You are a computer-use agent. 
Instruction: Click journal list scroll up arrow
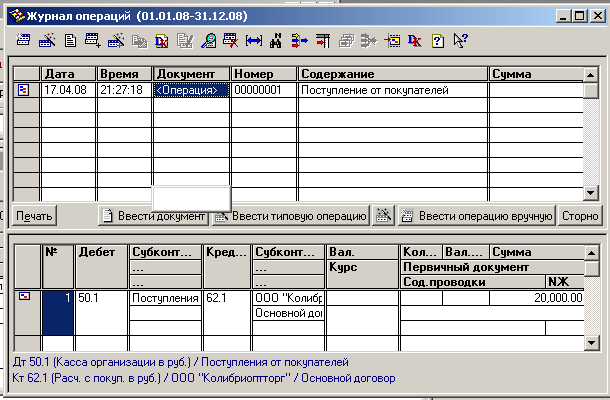[x=591, y=74]
